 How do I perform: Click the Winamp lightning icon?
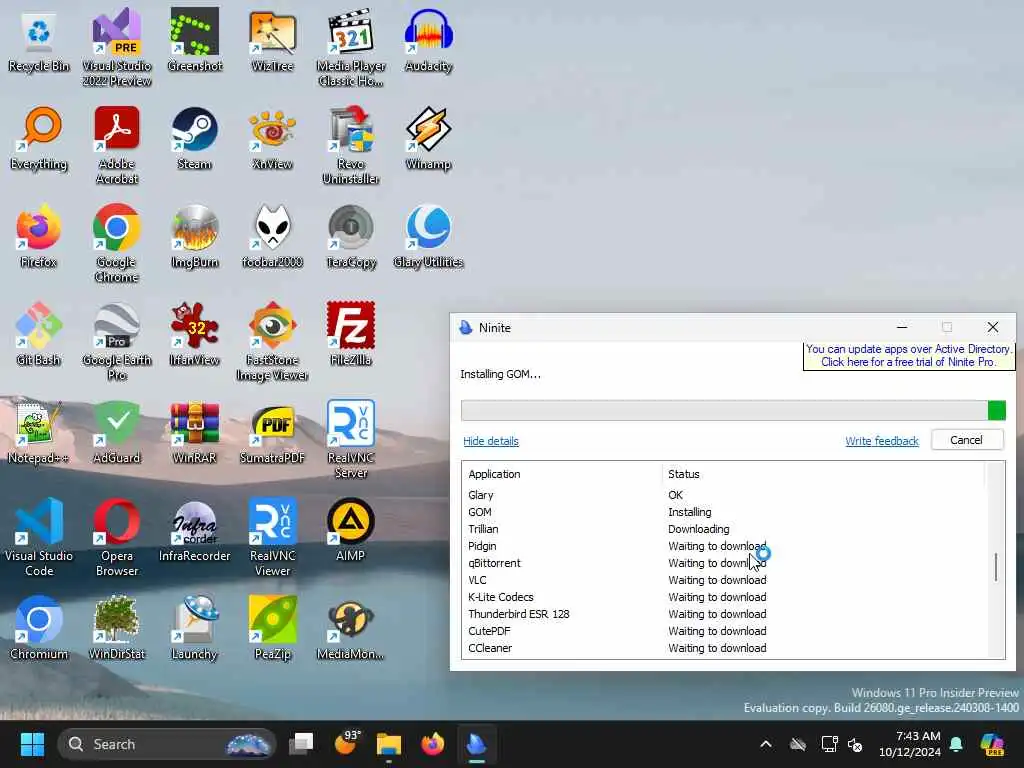pyautogui.click(x=428, y=139)
